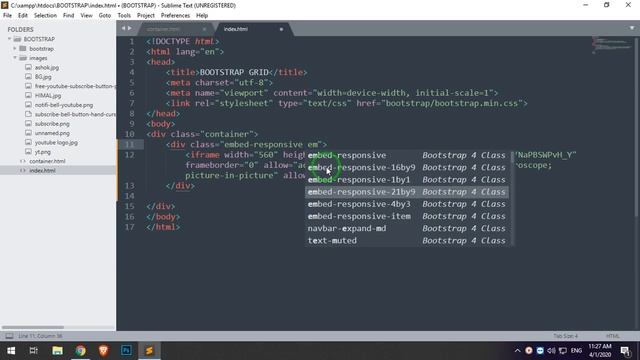Toggle sidebar via status bar icon

[9, 336]
